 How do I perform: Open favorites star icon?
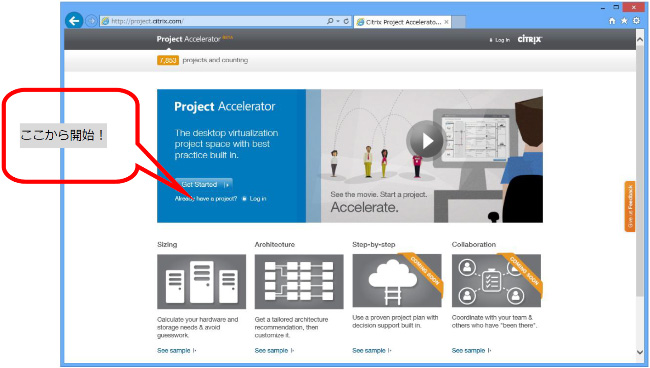coord(624,20)
